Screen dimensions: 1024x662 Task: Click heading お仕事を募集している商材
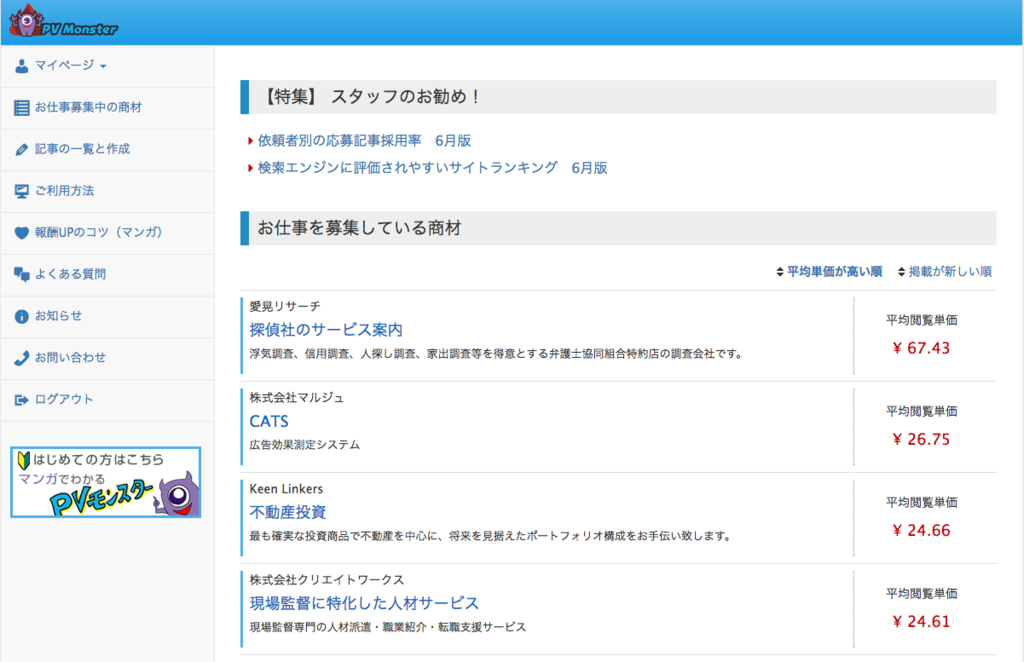pos(359,228)
